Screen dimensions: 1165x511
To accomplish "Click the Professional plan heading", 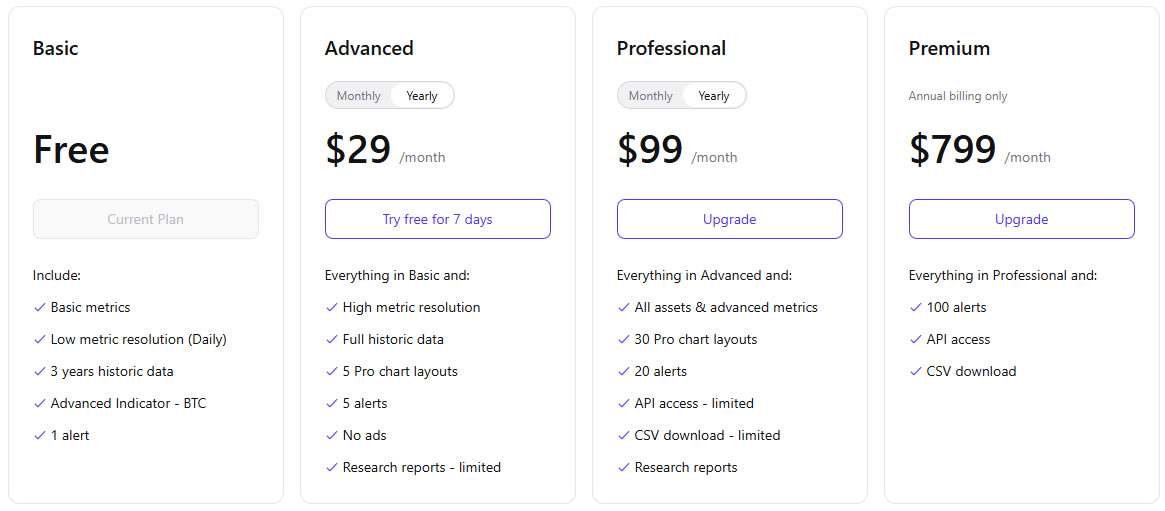I will [671, 48].
